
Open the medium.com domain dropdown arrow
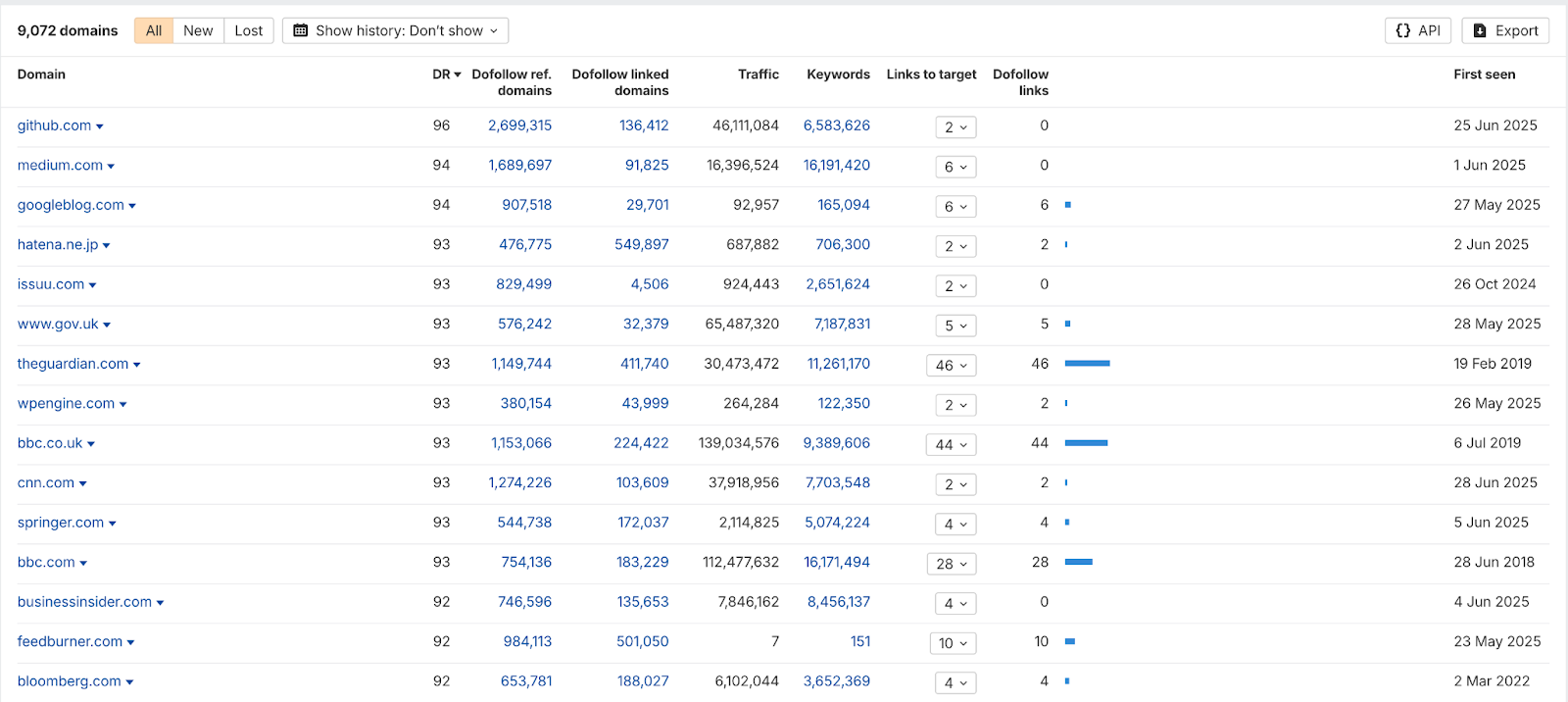tap(111, 167)
